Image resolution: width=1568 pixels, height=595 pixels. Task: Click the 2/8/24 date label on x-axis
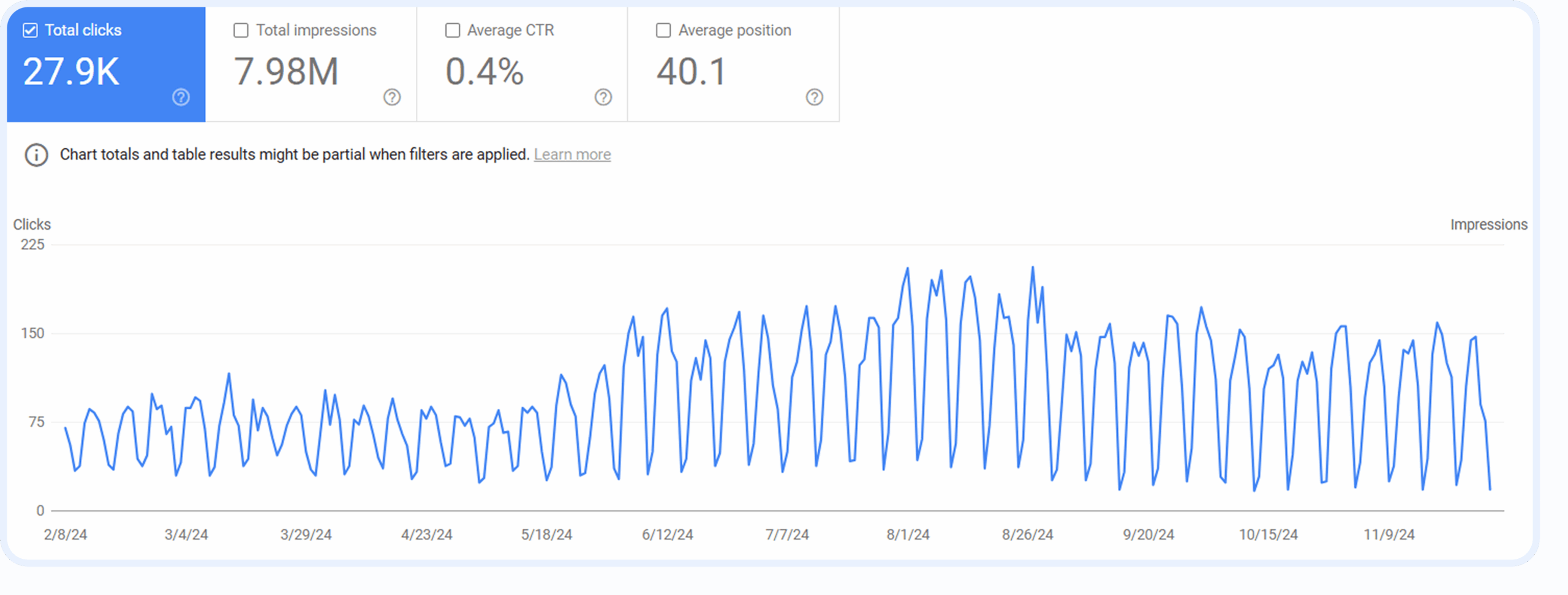point(66,534)
